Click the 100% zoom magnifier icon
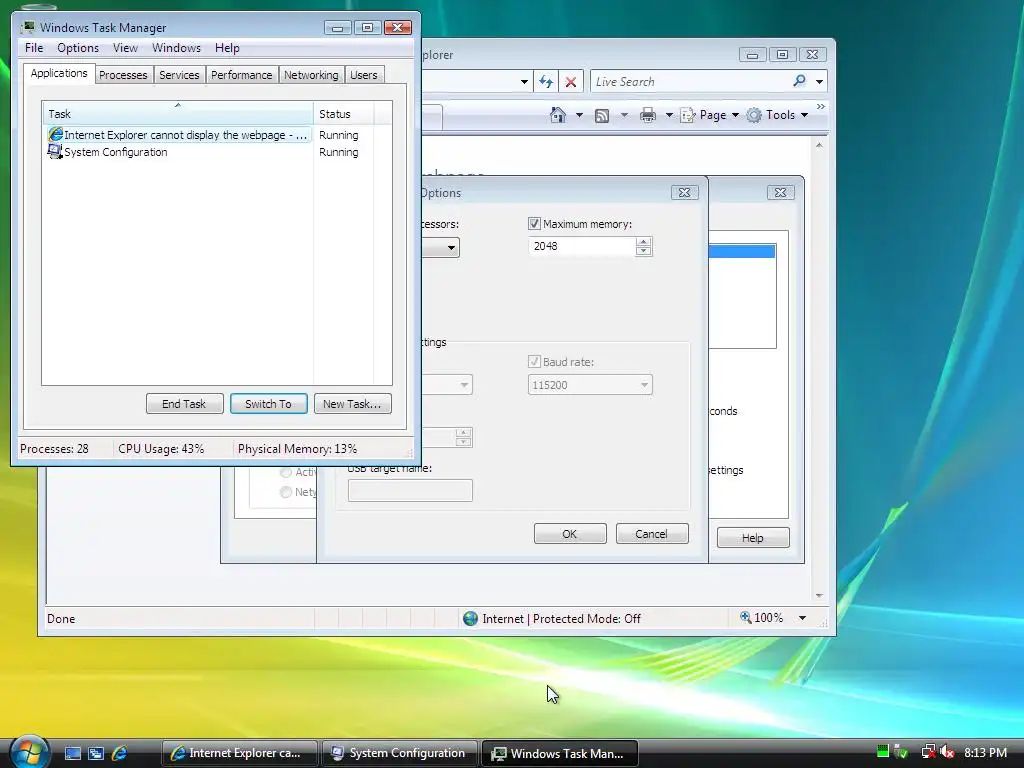 (x=745, y=617)
